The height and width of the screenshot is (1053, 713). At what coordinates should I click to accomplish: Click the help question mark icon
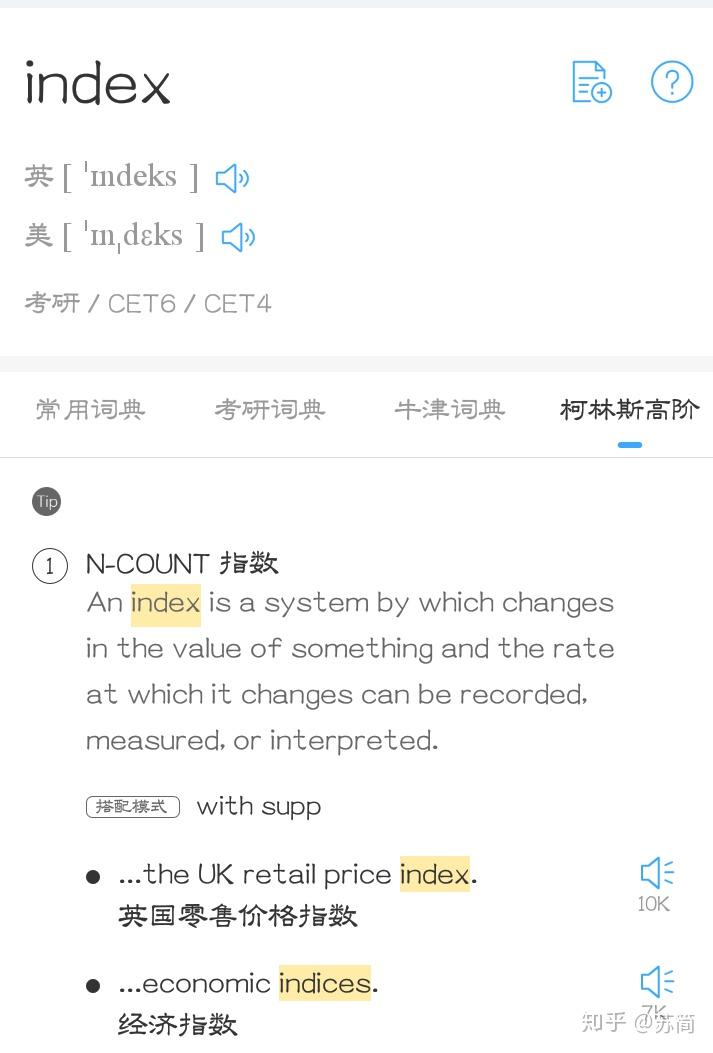(x=672, y=82)
